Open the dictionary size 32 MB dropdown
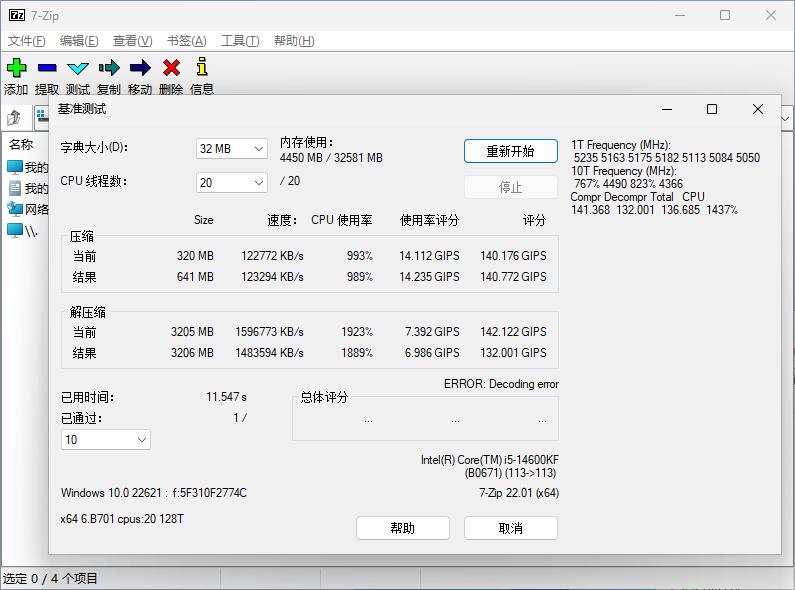Image resolution: width=795 pixels, height=590 pixels. [x=232, y=149]
